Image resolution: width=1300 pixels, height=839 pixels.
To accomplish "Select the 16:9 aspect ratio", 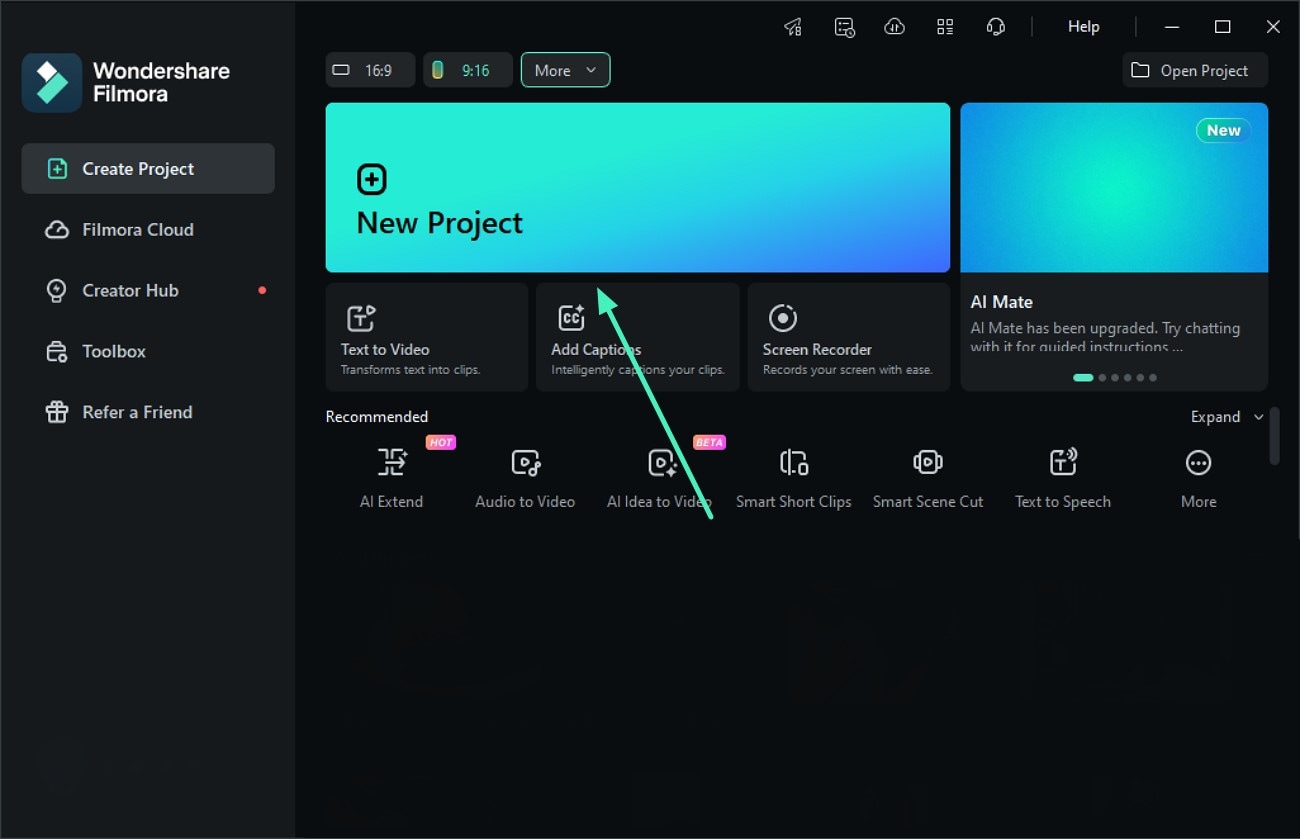I will click(x=369, y=70).
